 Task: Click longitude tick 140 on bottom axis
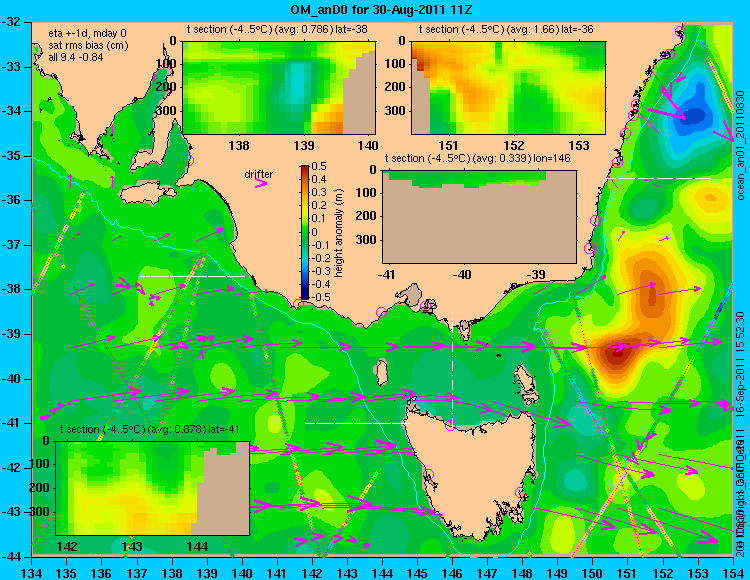[x=242, y=573]
